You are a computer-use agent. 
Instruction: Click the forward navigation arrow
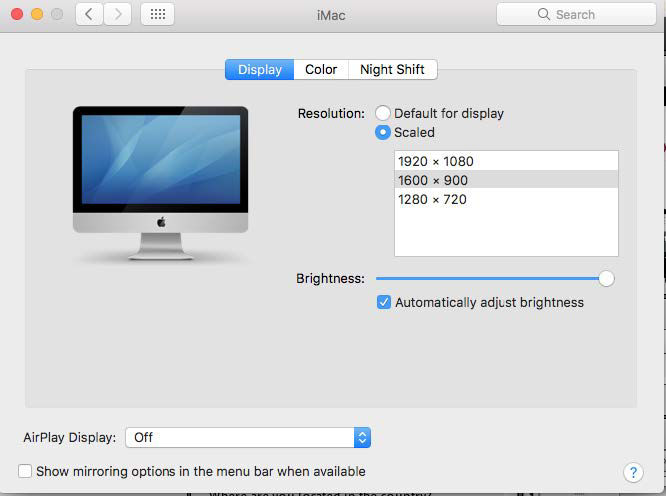118,14
